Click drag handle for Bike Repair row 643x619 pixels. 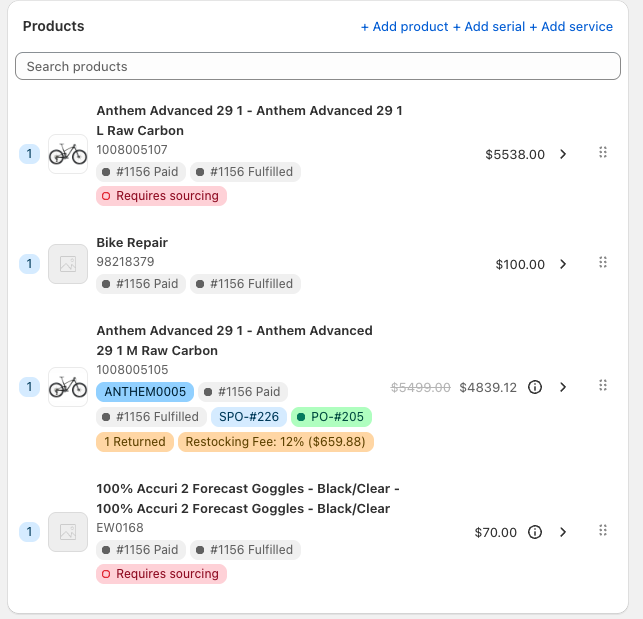pos(602,263)
